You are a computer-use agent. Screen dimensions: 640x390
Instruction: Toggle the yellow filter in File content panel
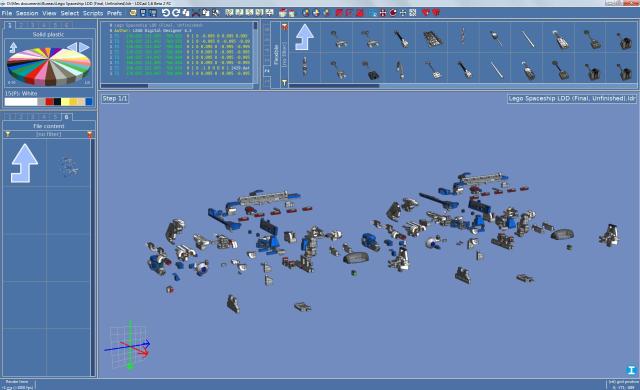7,134
